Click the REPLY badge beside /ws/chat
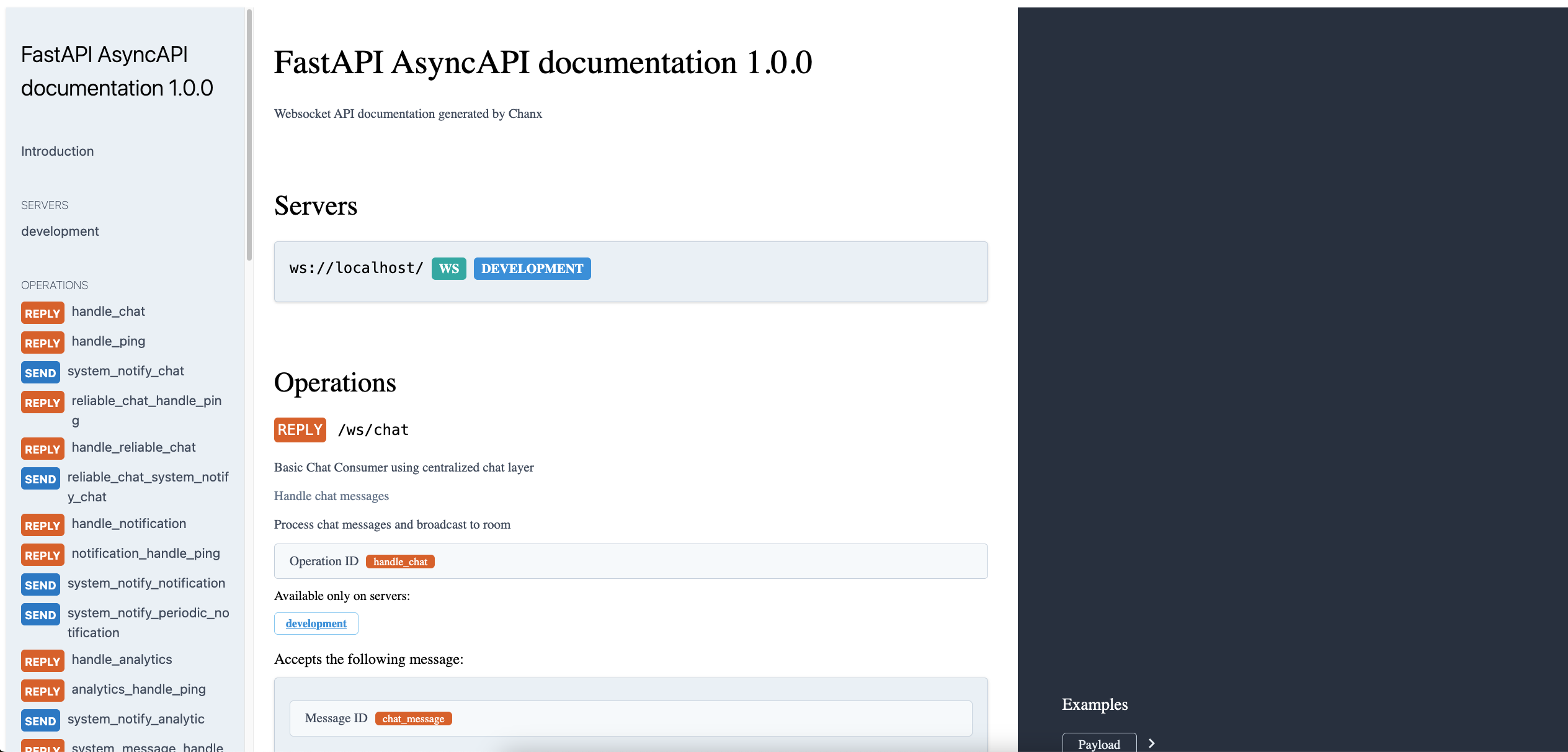The height and width of the screenshot is (752, 1568). coord(300,430)
